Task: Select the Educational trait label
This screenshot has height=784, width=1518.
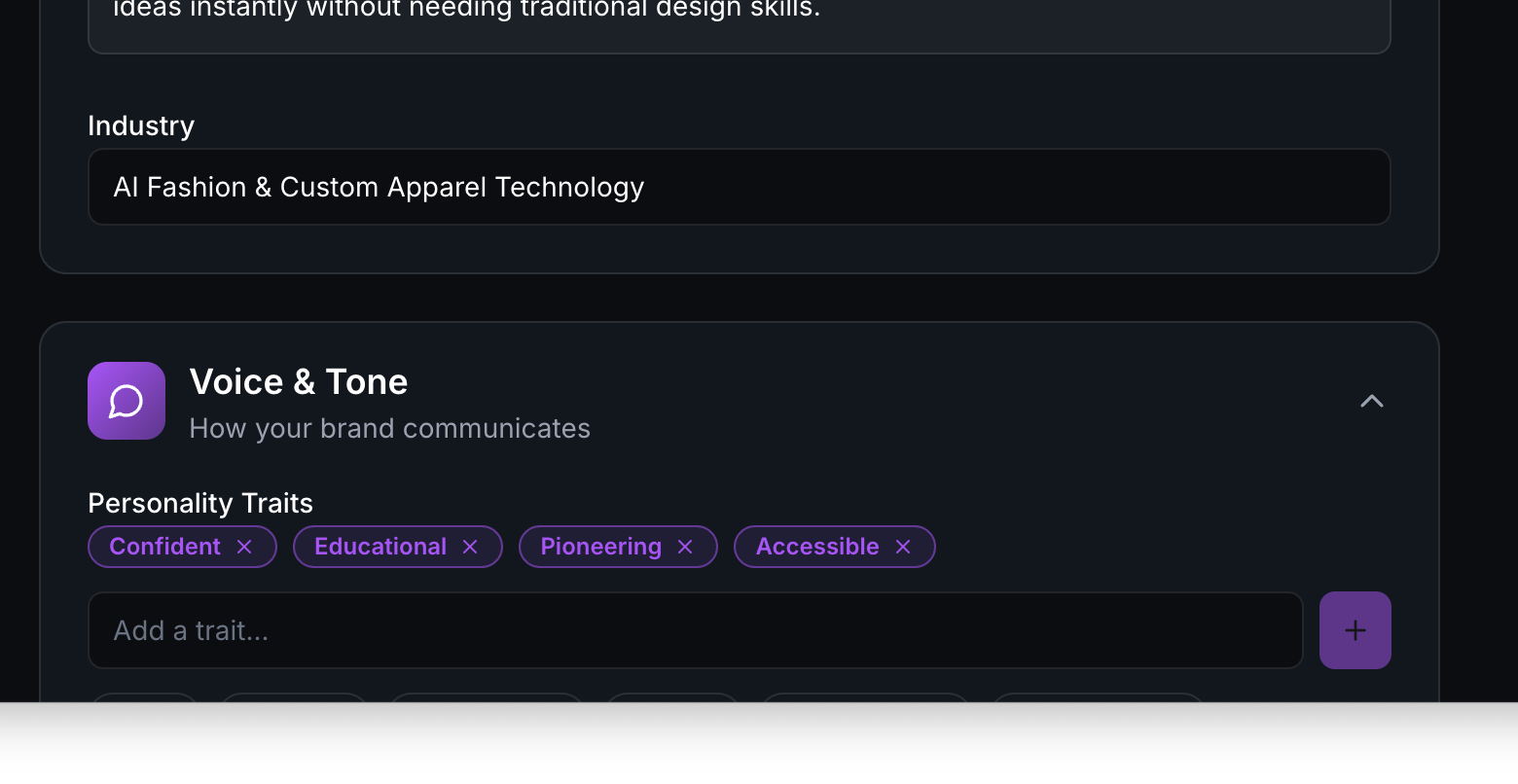Action: (380, 547)
